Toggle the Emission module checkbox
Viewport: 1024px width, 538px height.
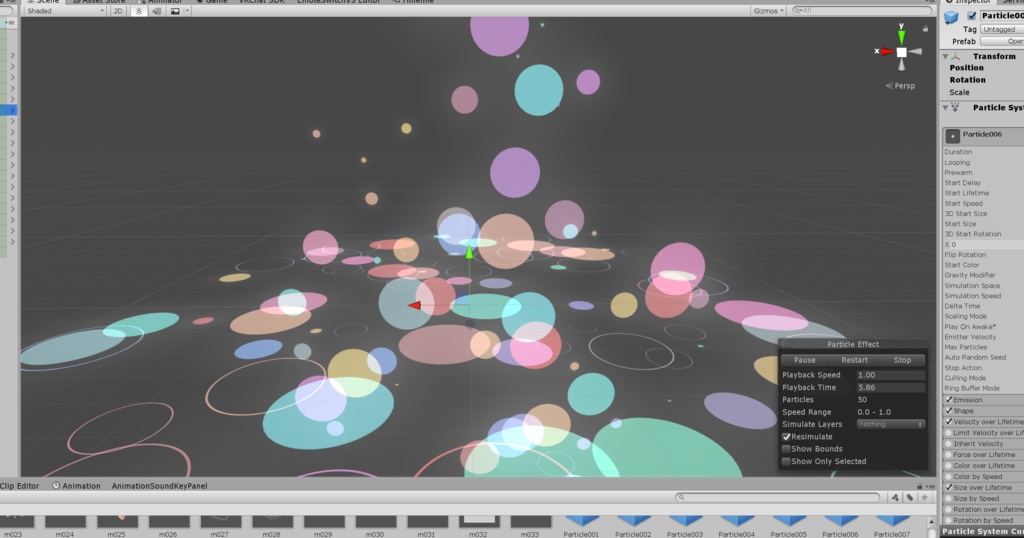coord(949,400)
